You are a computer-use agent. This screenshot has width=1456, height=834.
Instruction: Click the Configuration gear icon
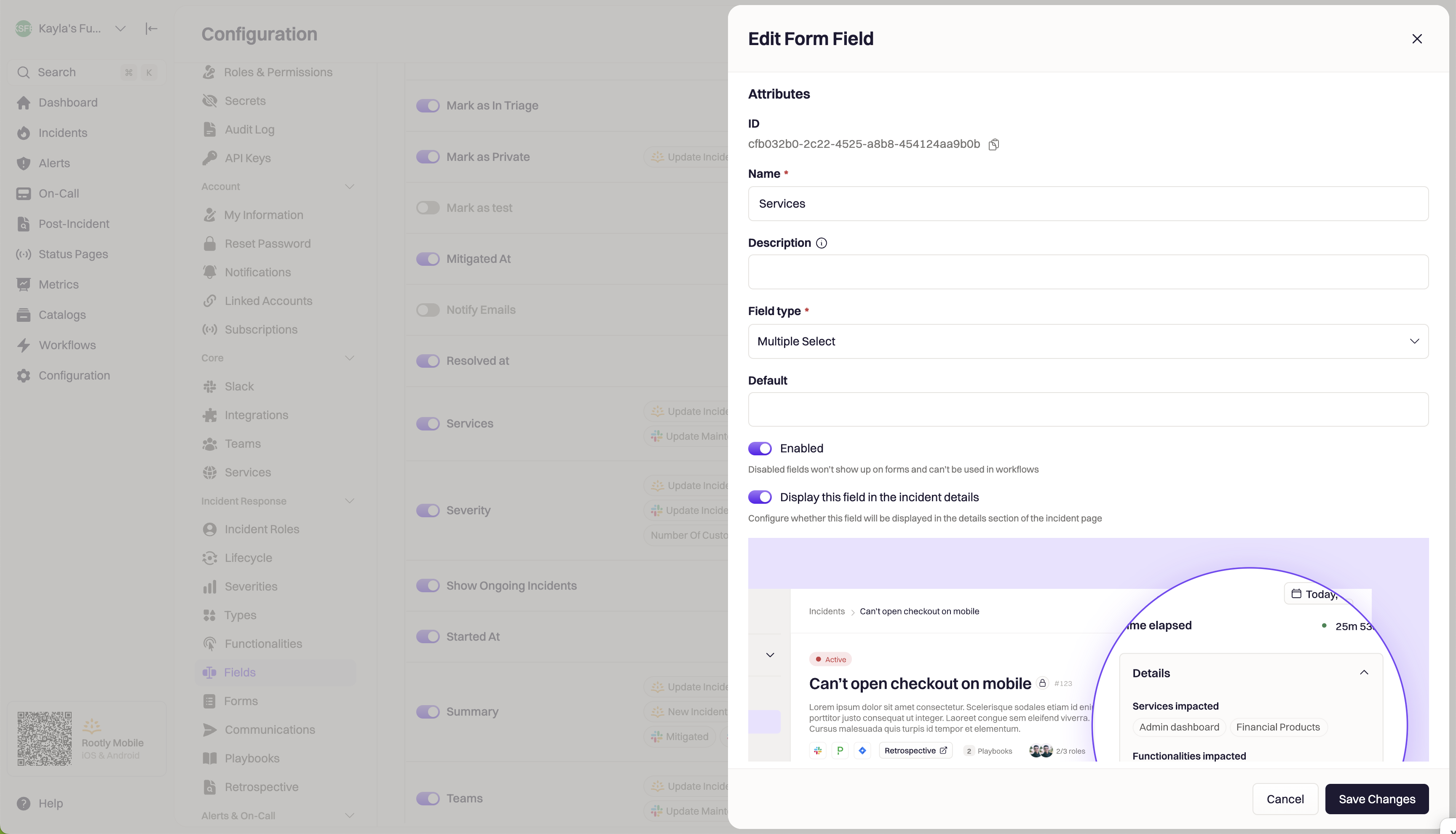[x=24, y=376]
